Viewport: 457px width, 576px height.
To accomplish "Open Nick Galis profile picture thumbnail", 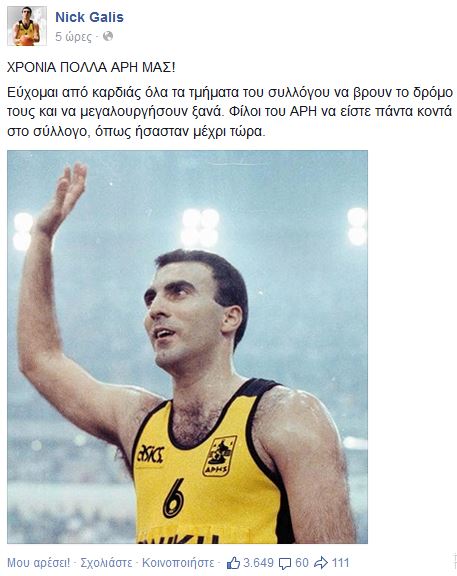I will coord(27,26).
